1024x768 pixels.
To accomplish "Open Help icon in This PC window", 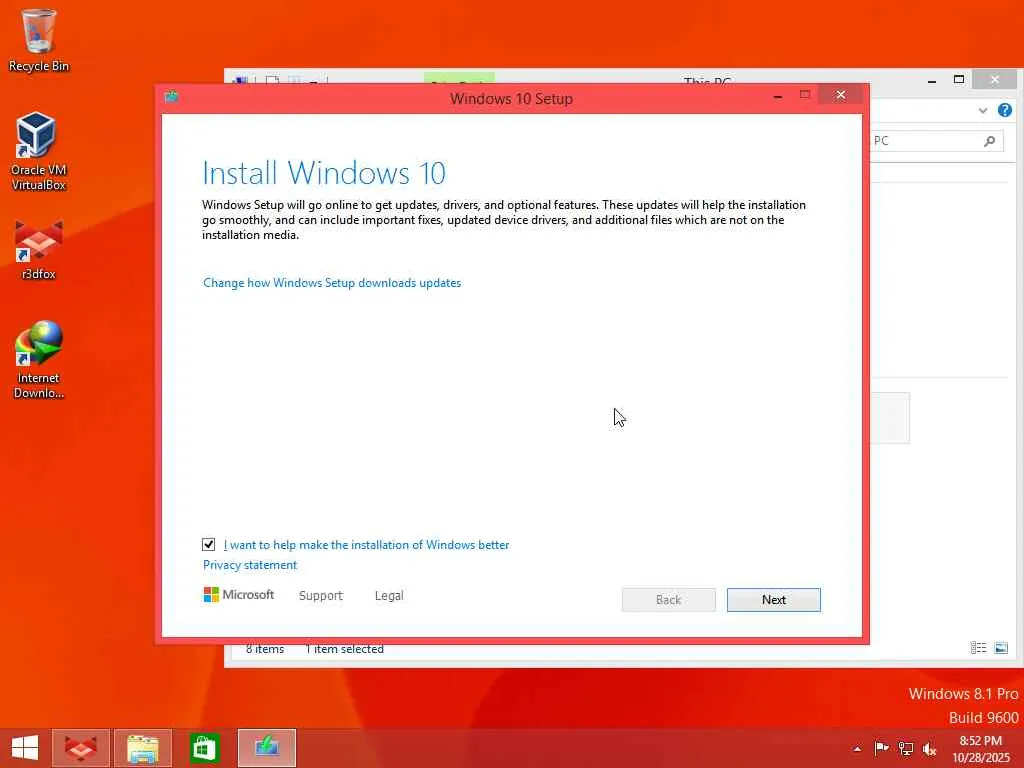I will pos(1005,110).
